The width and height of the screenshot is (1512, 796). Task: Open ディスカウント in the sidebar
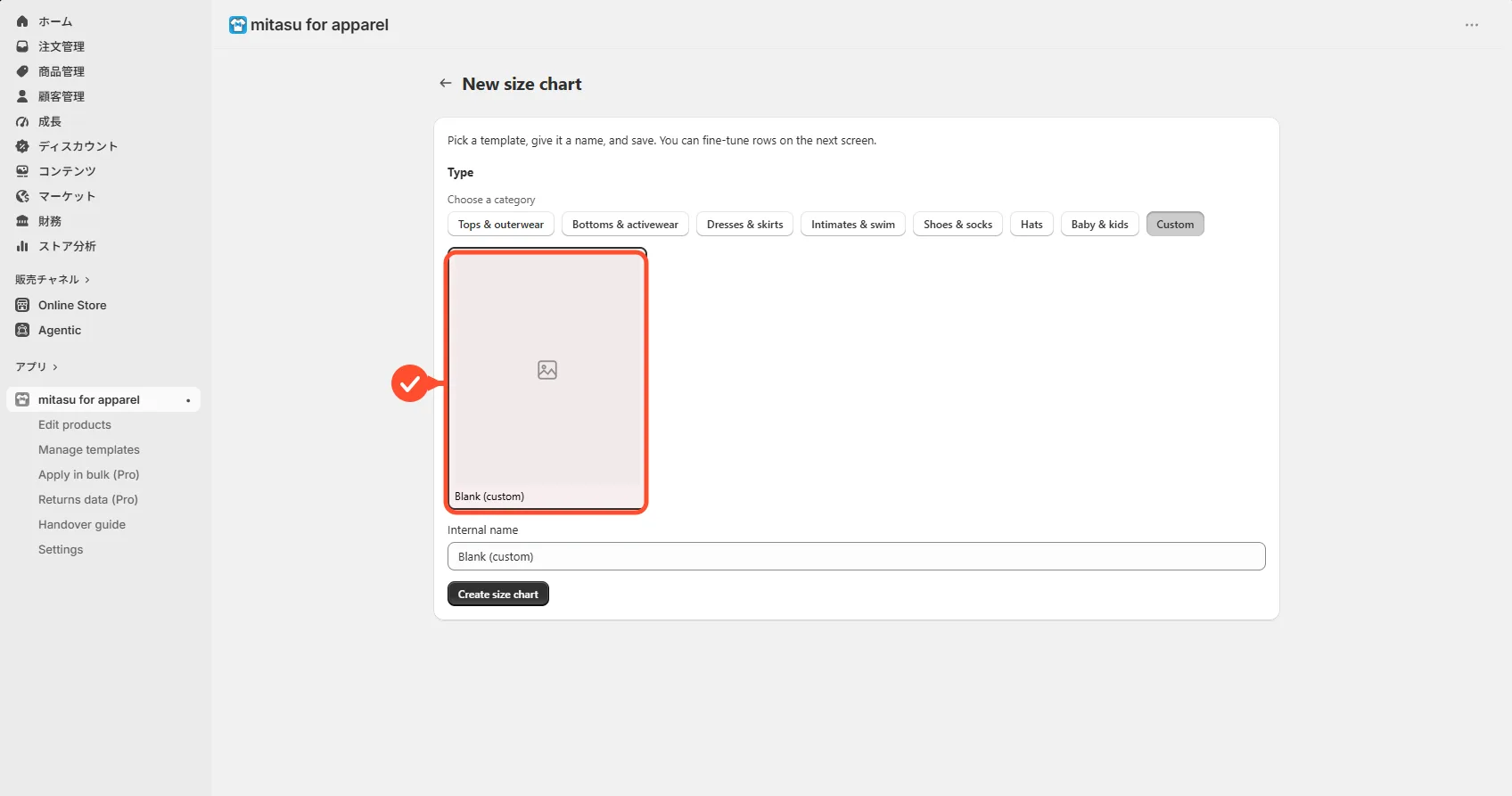click(78, 146)
